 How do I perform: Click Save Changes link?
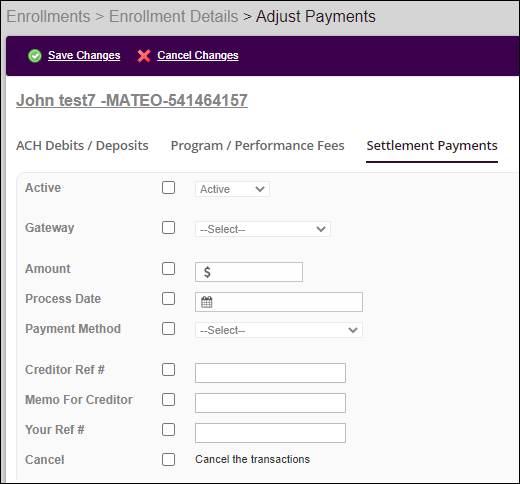(84, 55)
